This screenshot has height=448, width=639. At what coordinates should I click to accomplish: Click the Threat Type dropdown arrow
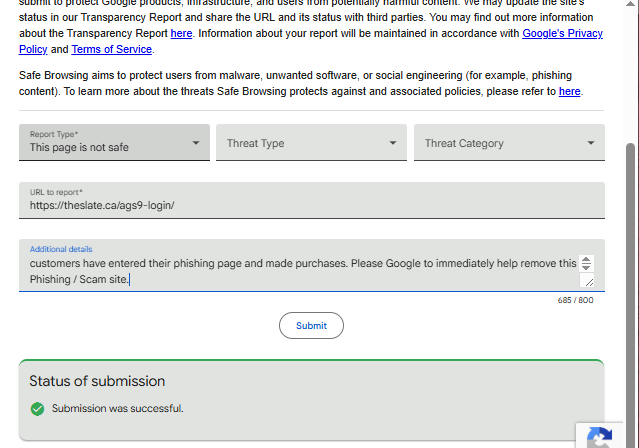click(x=393, y=143)
